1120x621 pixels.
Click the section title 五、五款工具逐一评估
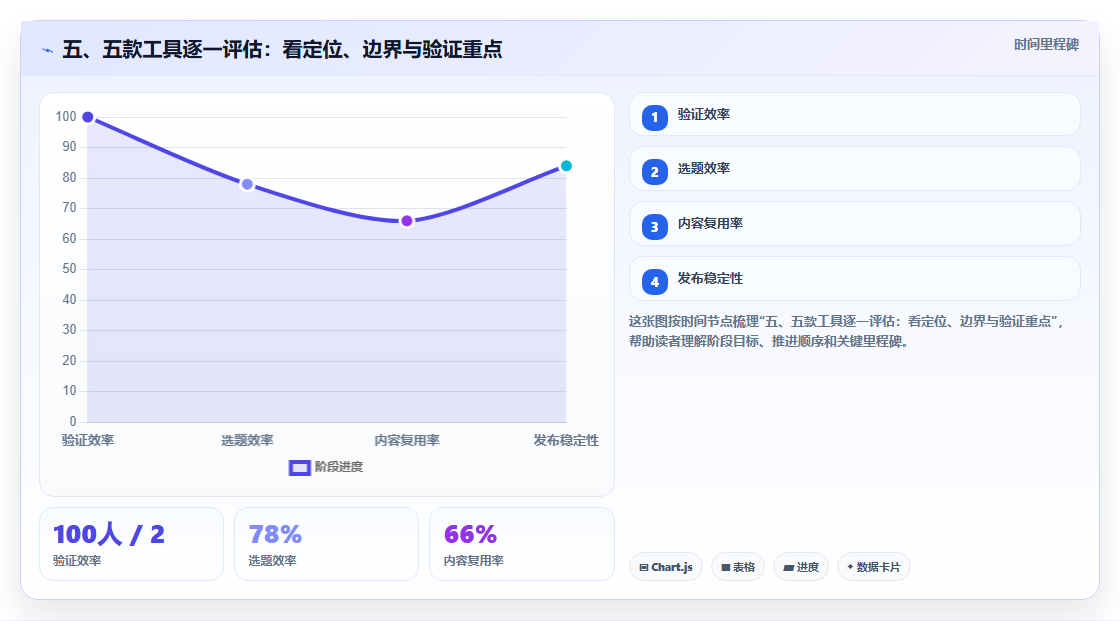[x=282, y=49]
